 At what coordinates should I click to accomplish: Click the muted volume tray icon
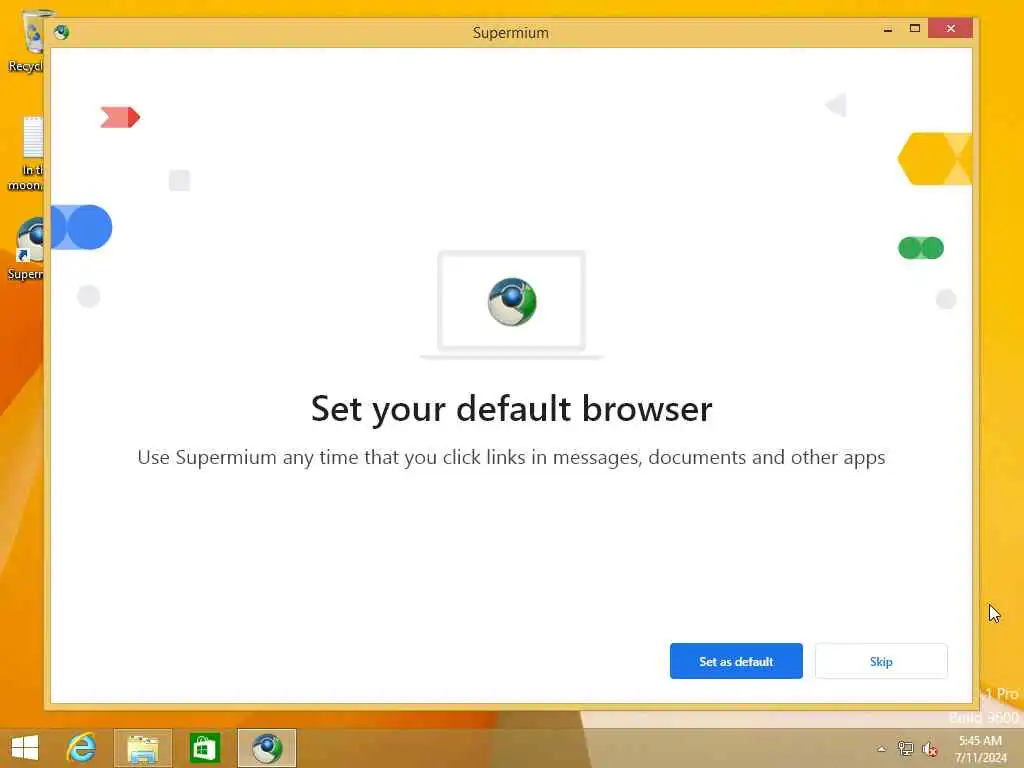(929, 749)
